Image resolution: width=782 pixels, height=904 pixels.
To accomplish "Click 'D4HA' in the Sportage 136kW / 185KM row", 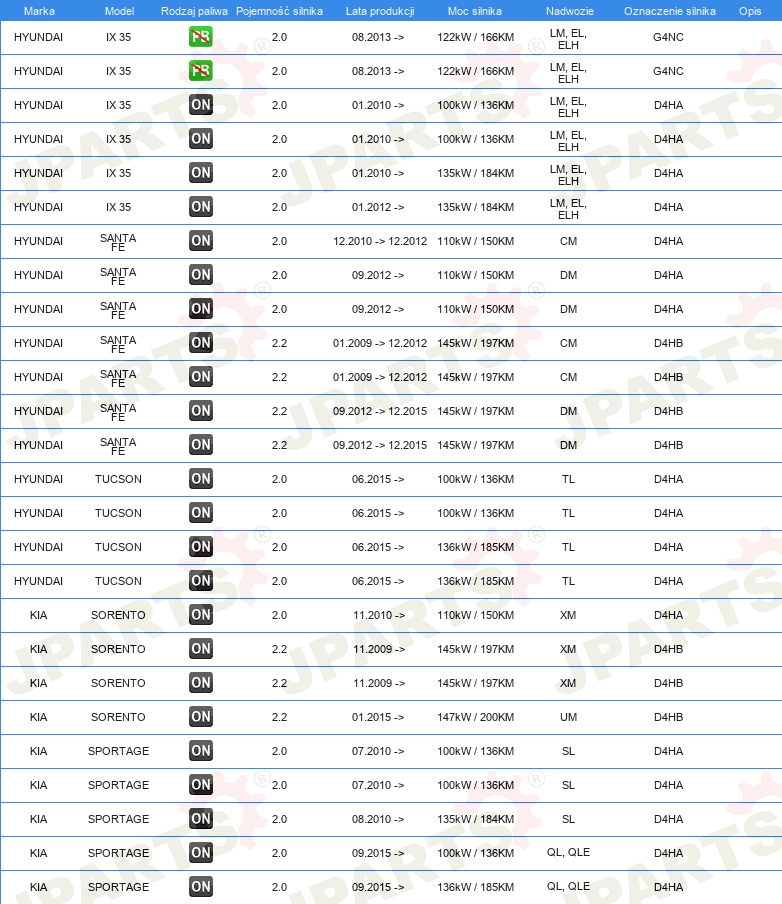I will pyautogui.click(x=668, y=887).
